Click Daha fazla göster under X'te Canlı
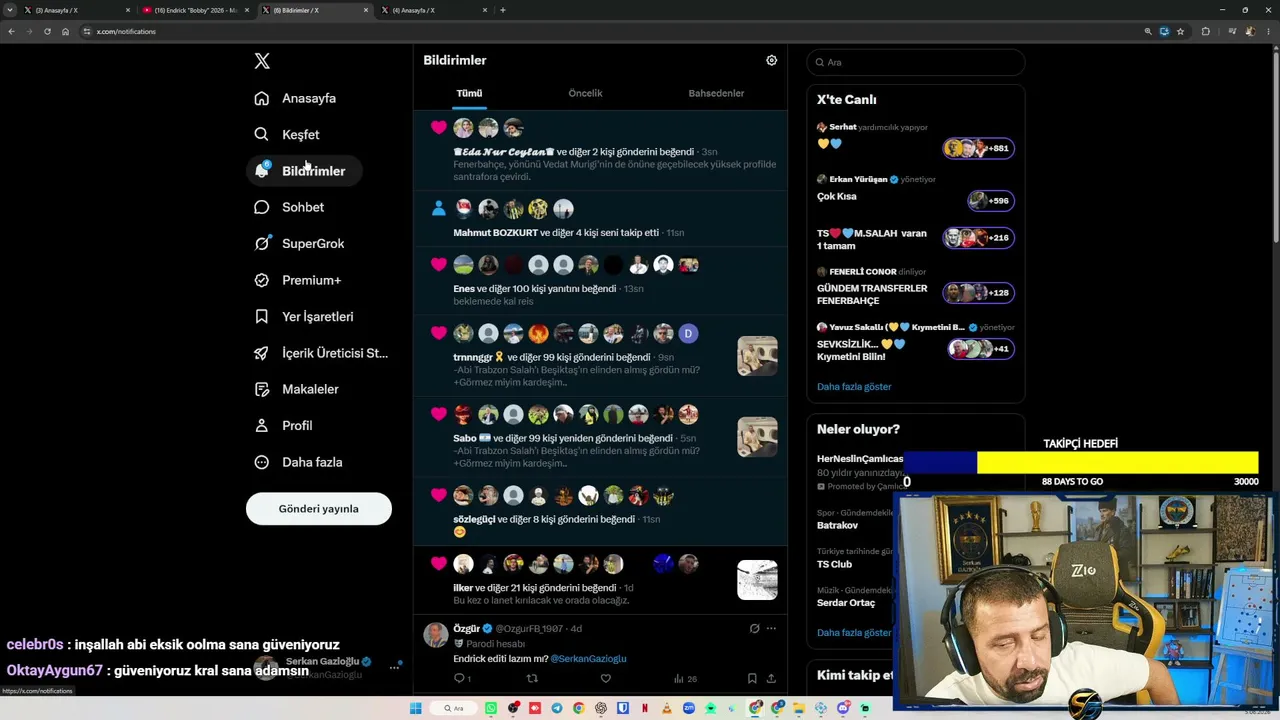This screenshot has height=720, width=1280. point(854,386)
